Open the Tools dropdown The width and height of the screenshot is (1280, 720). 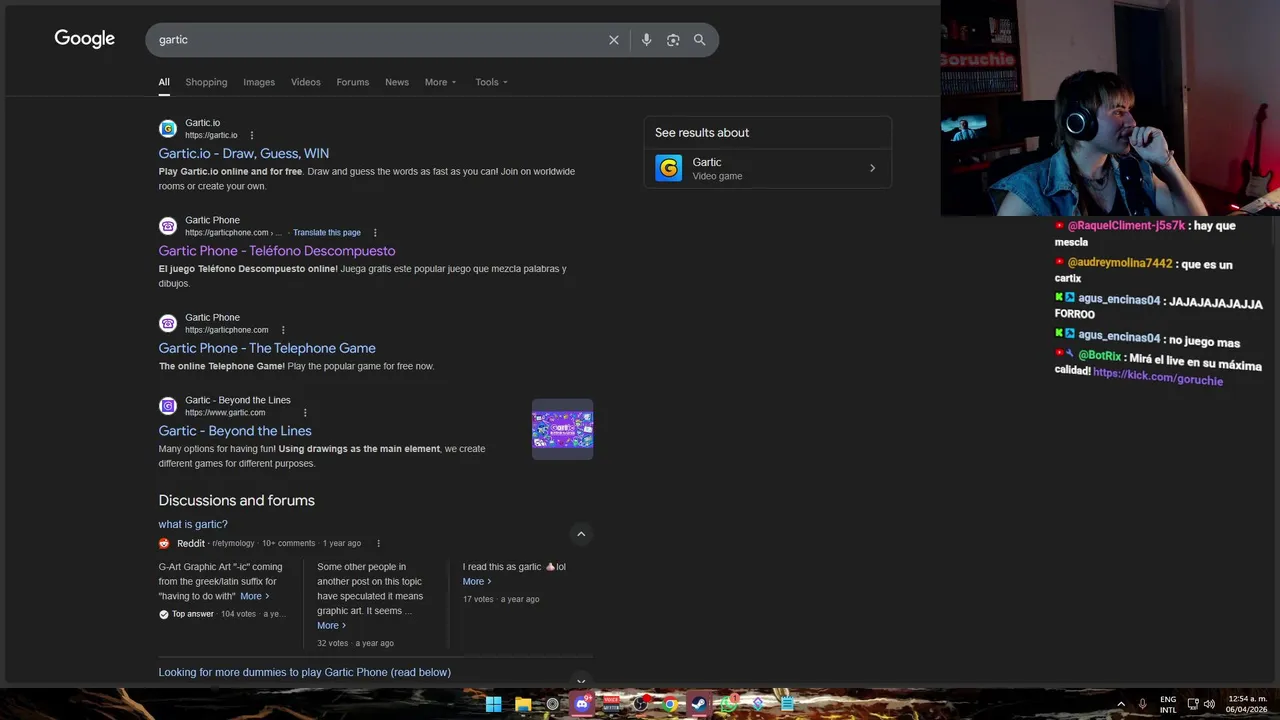[x=491, y=82]
